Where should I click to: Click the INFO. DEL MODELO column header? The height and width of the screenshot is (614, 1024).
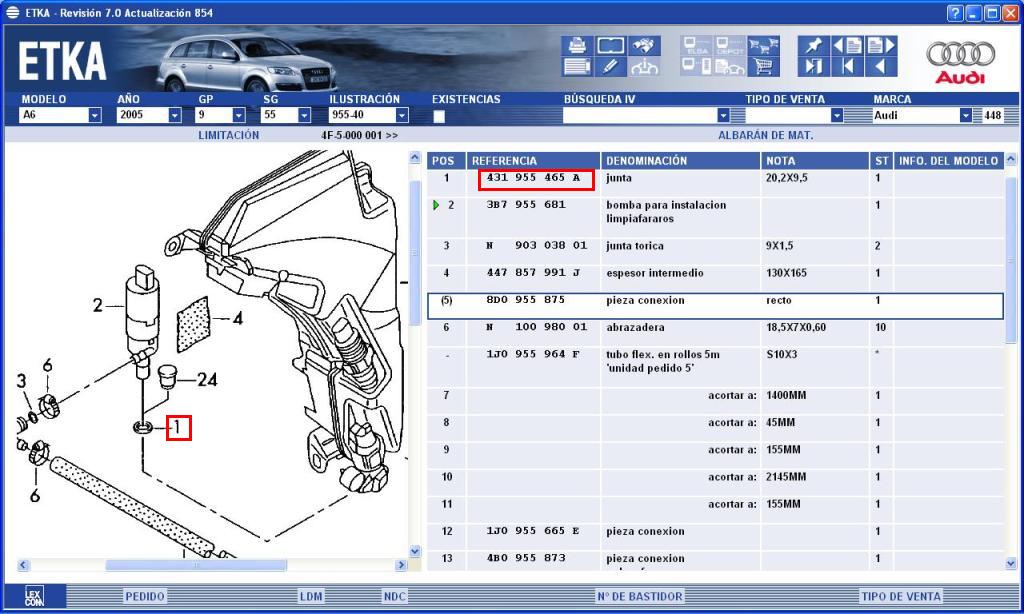(x=948, y=161)
